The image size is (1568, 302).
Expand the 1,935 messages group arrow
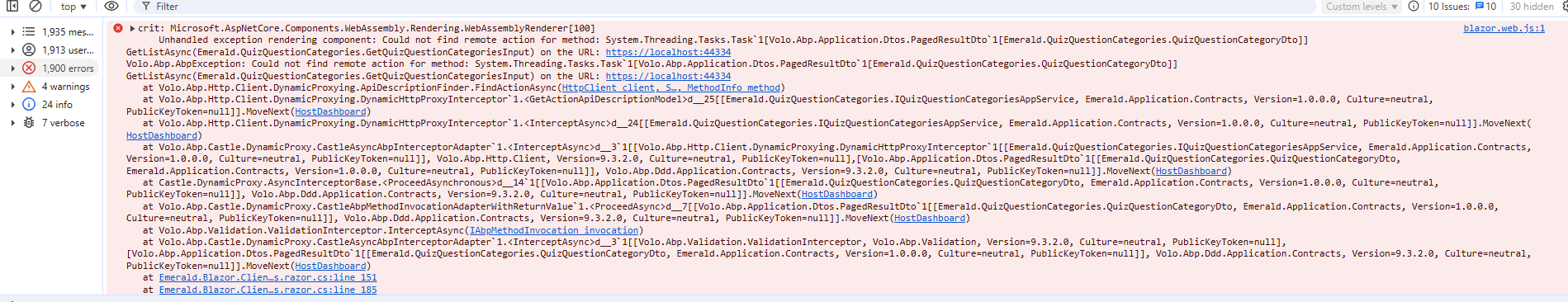click(12, 32)
